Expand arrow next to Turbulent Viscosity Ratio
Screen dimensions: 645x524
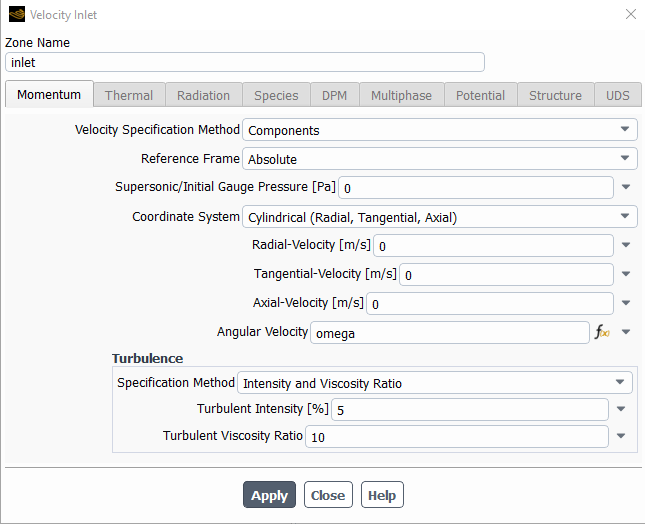(621, 436)
